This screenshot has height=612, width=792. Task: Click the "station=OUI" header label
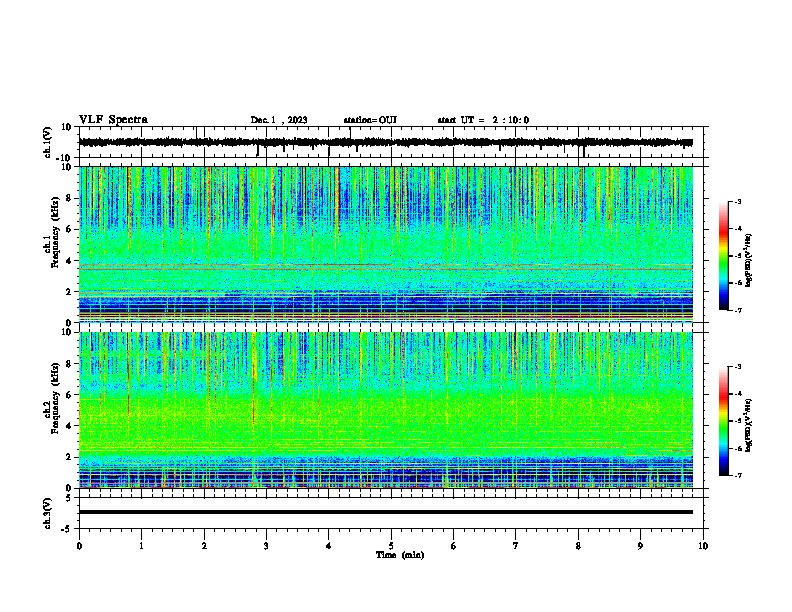(x=370, y=120)
